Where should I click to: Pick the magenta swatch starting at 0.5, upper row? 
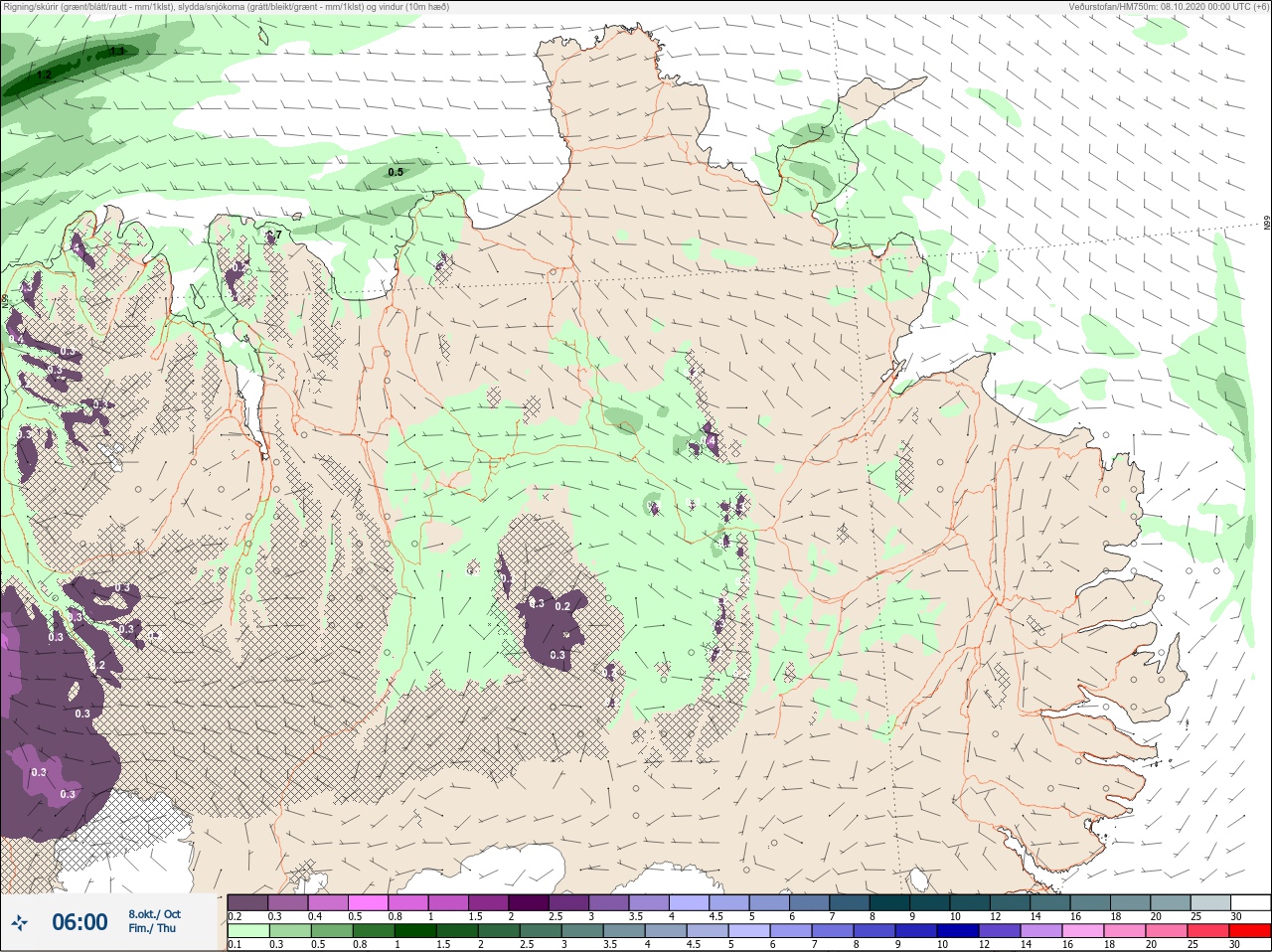[x=369, y=902]
